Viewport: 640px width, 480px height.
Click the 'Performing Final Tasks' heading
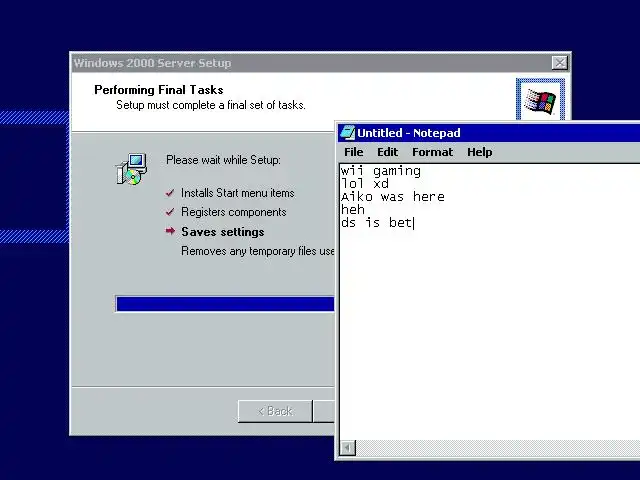coord(159,90)
